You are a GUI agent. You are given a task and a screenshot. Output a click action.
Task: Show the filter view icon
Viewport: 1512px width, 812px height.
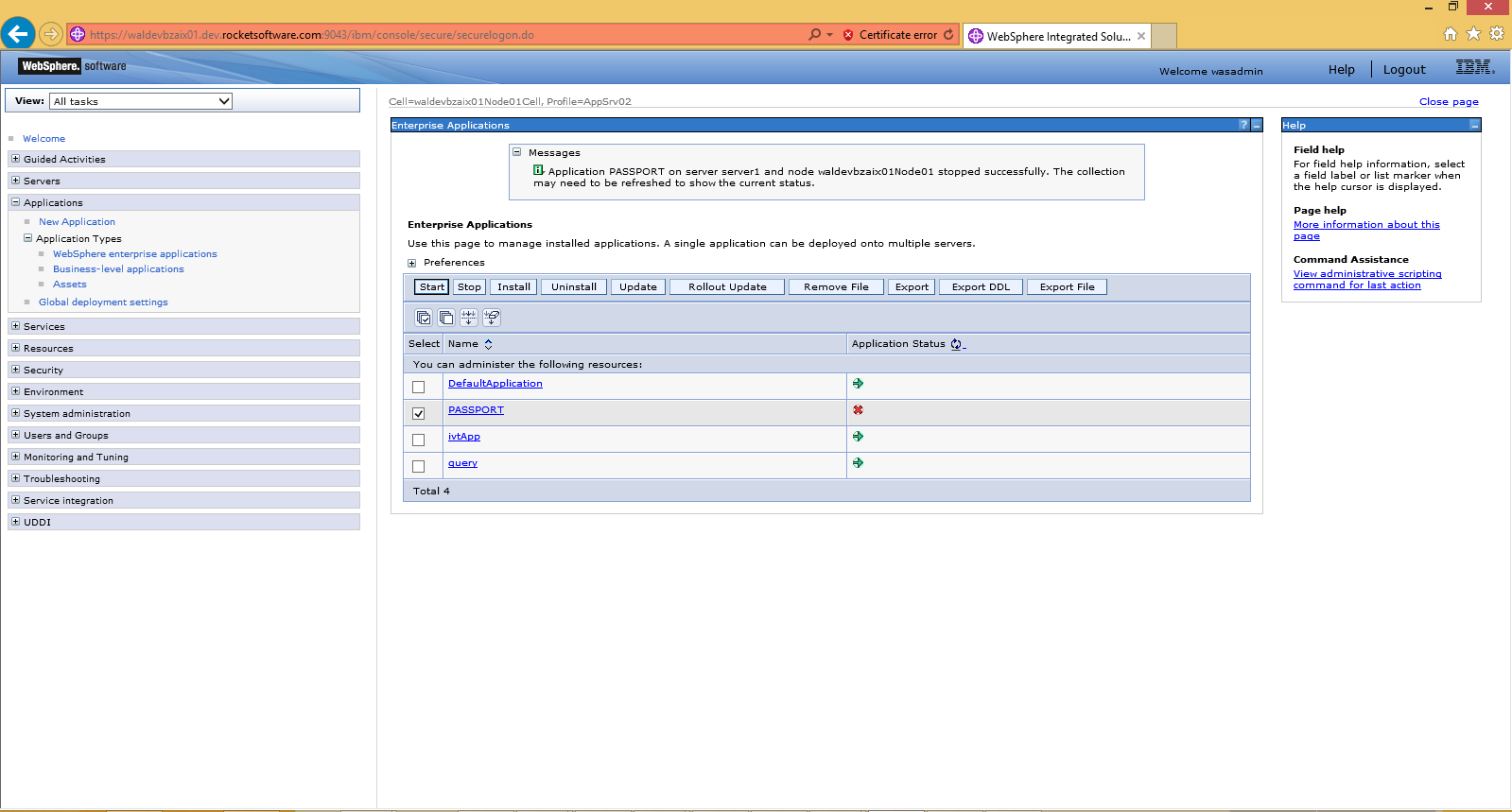point(469,318)
